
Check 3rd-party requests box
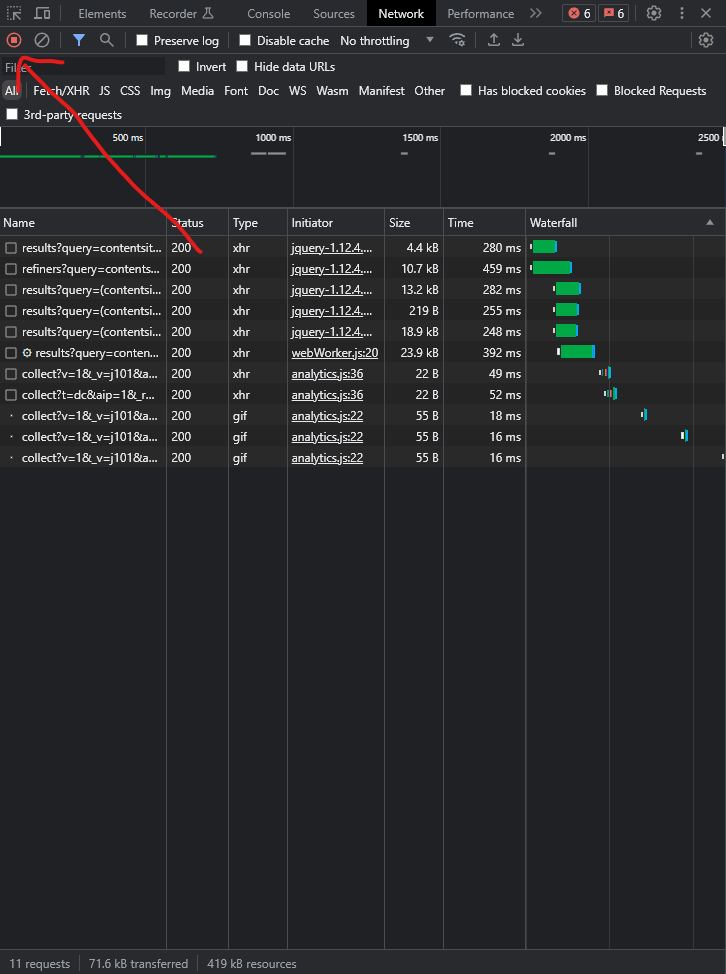point(12,114)
